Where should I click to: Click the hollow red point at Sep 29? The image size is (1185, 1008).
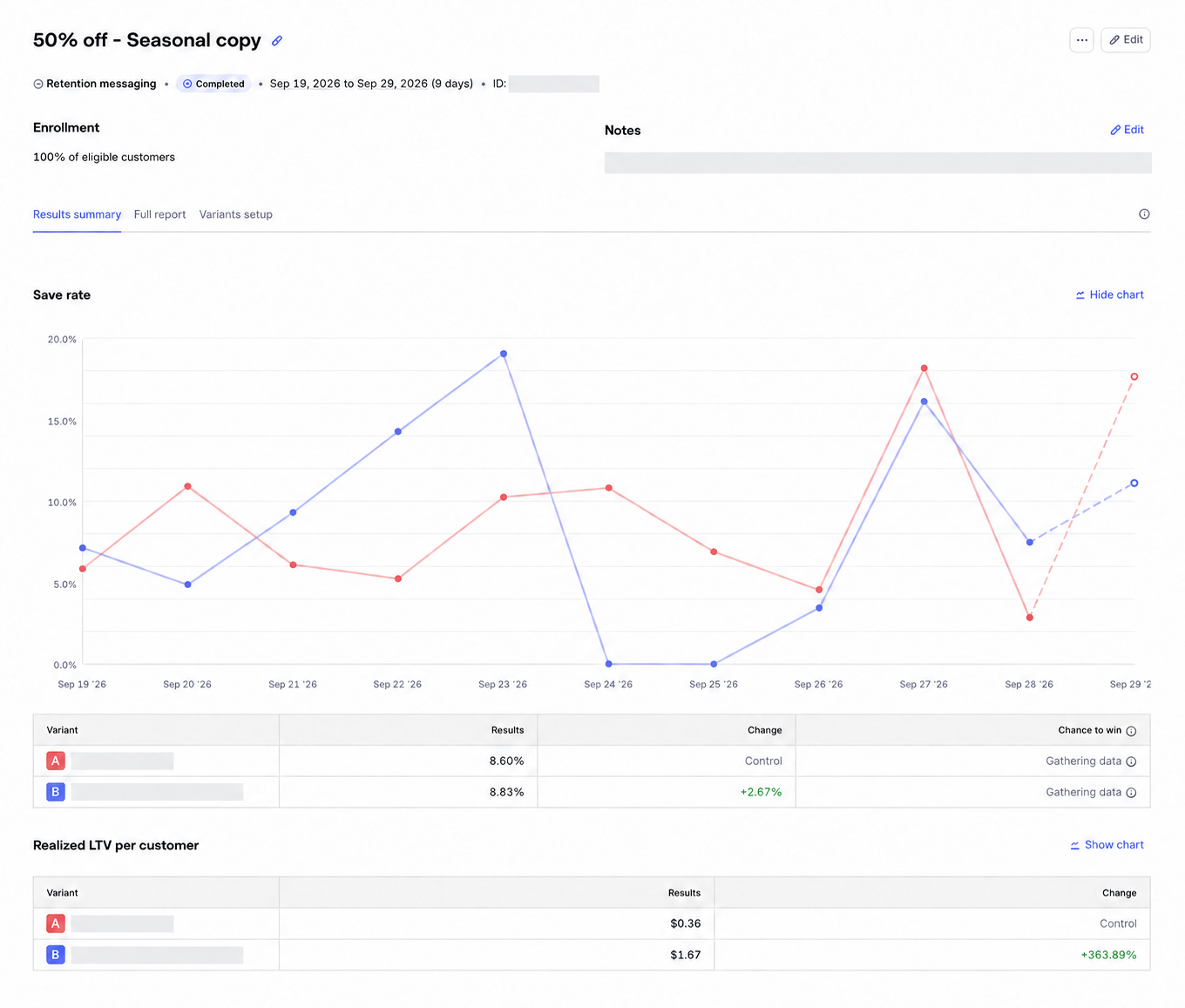coord(1134,376)
